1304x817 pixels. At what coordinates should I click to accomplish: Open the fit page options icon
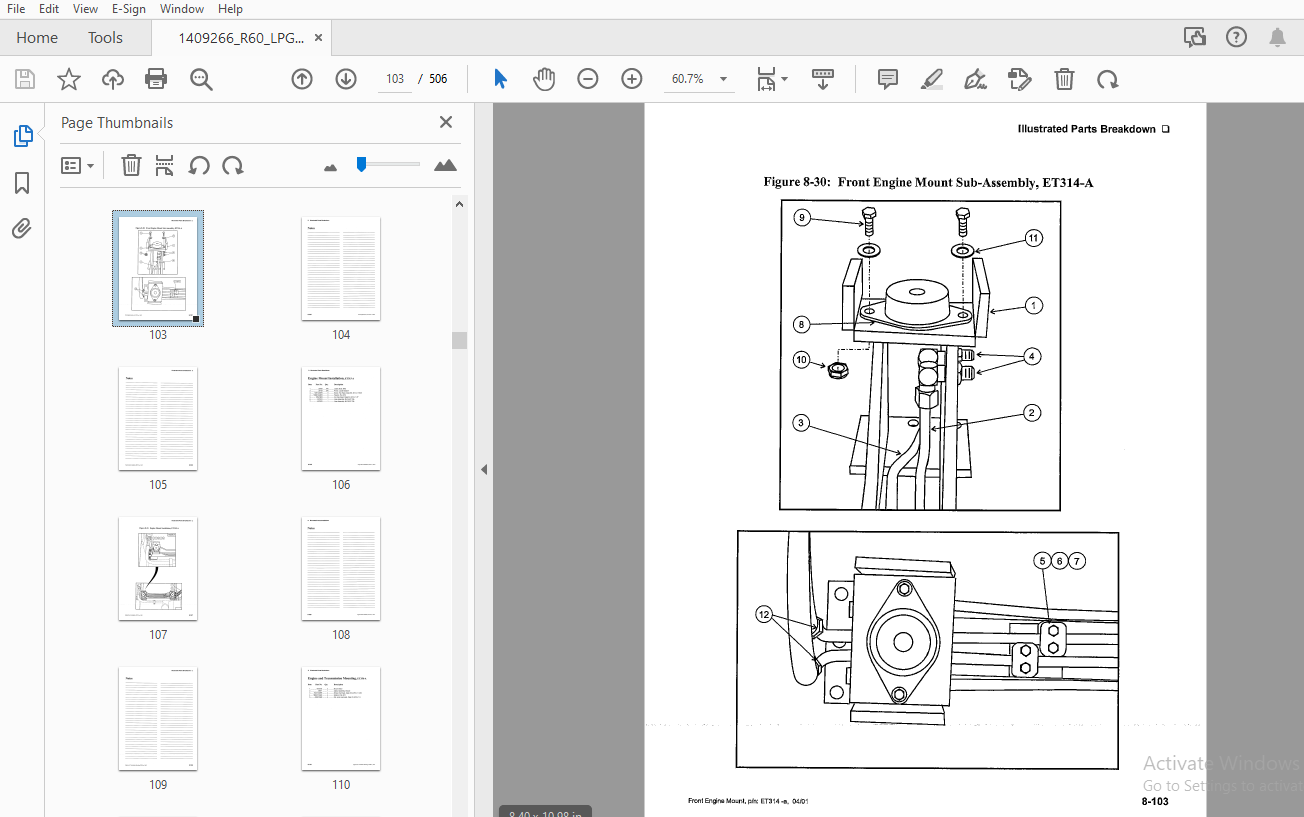pyautogui.click(x=772, y=79)
